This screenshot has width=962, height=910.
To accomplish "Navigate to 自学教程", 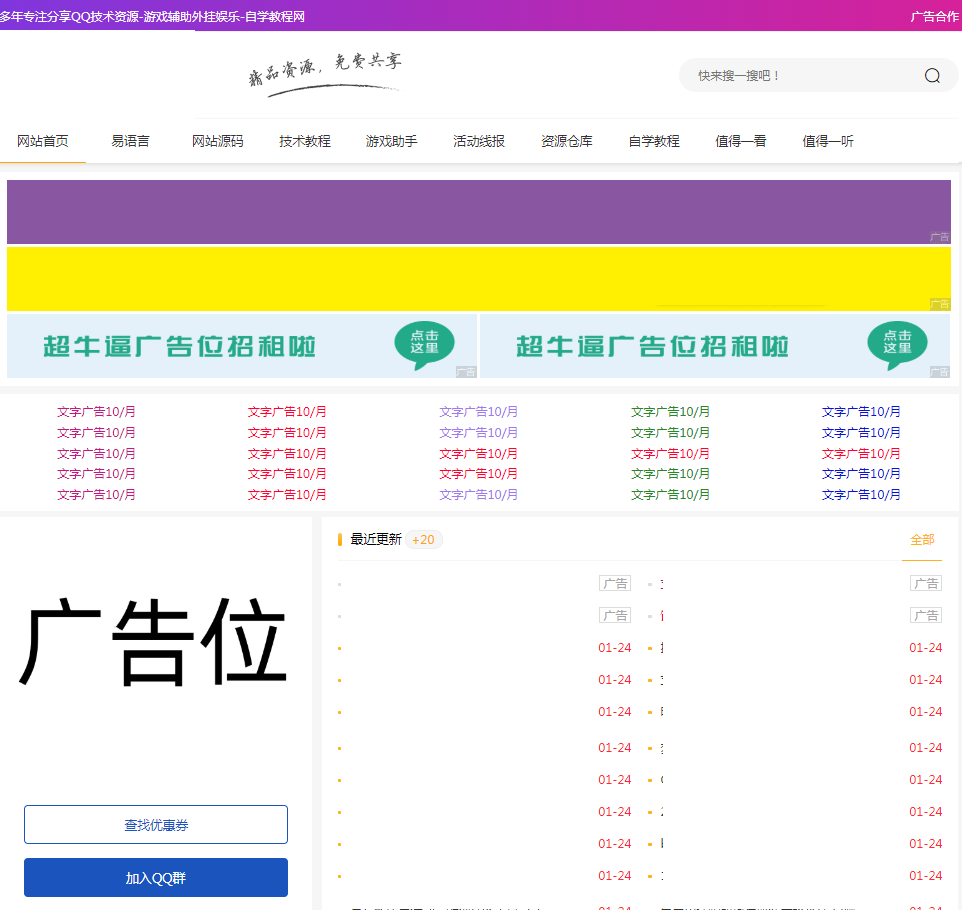I will tap(653, 141).
